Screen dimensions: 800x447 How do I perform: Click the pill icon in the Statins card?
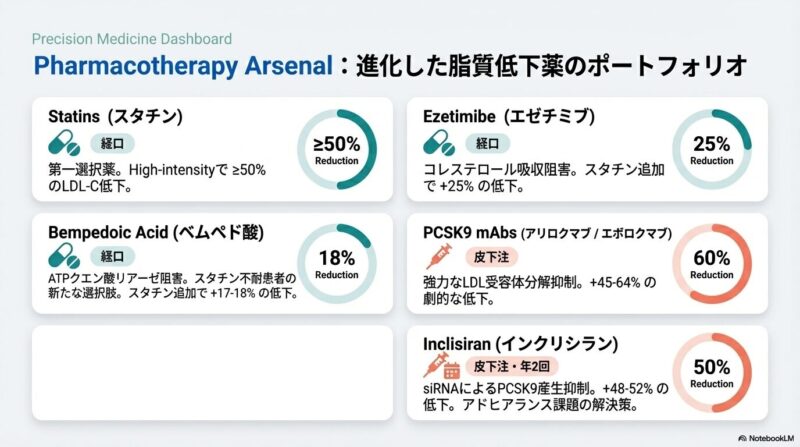pos(65,142)
